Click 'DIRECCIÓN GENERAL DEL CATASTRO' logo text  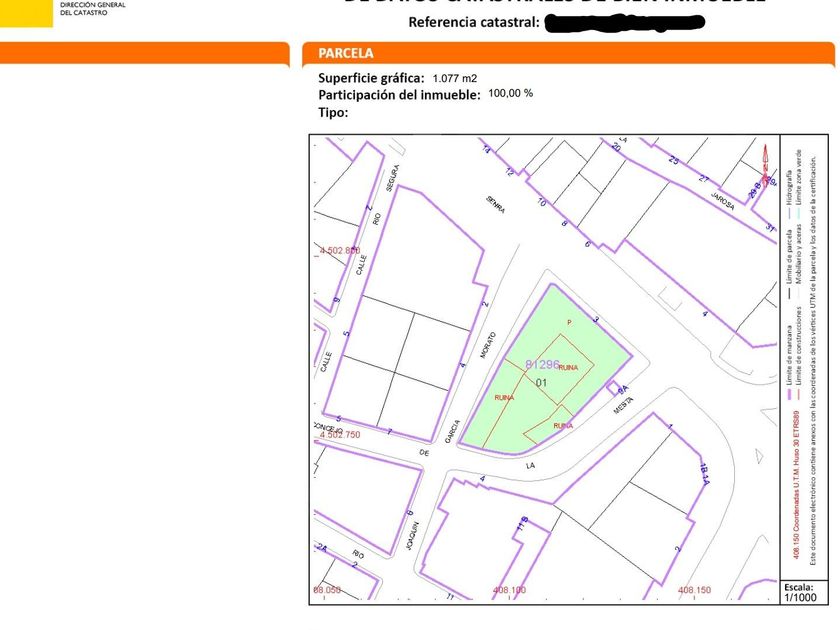[92, 8]
